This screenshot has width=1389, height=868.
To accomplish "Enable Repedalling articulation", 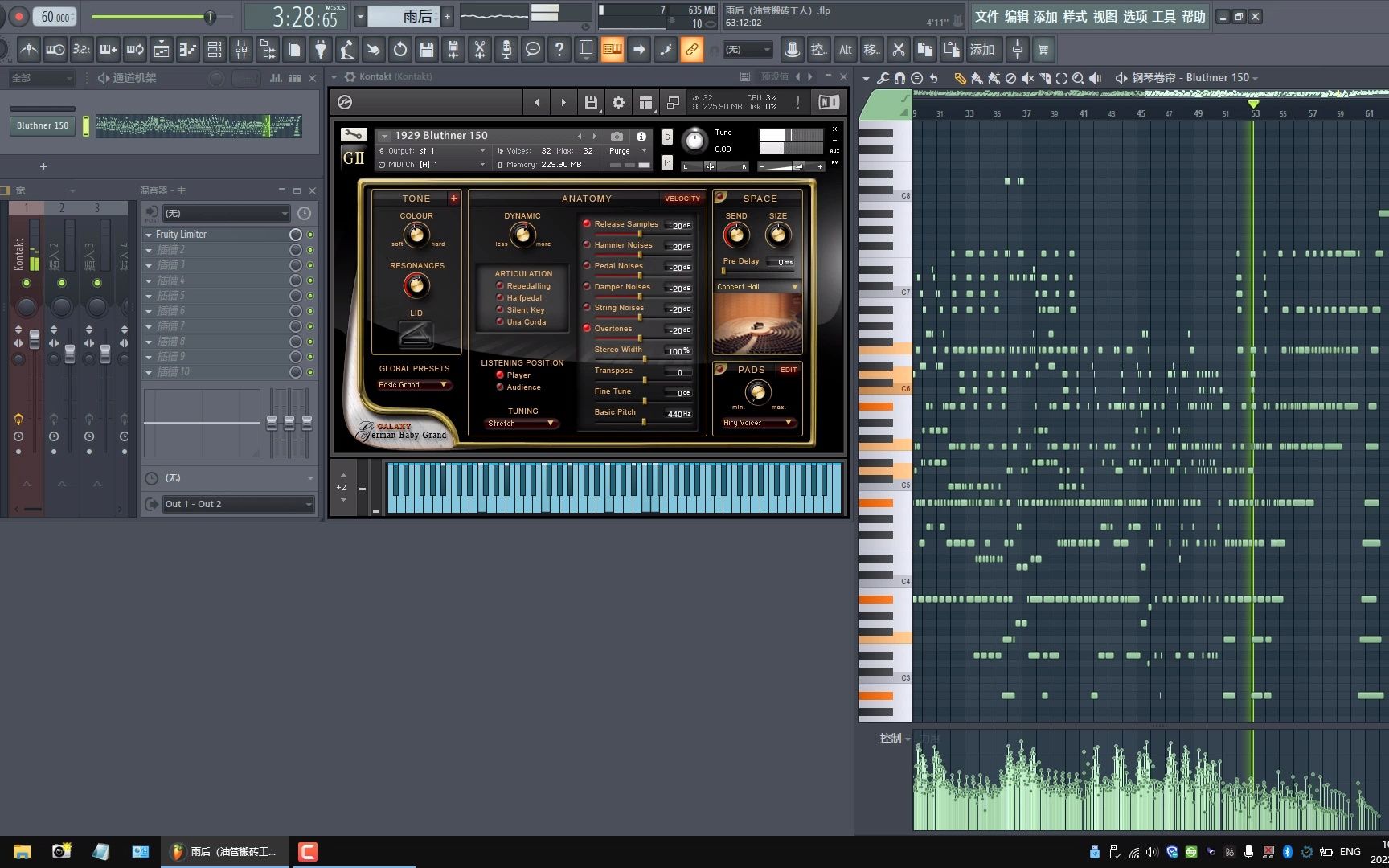I will coord(500,286).
